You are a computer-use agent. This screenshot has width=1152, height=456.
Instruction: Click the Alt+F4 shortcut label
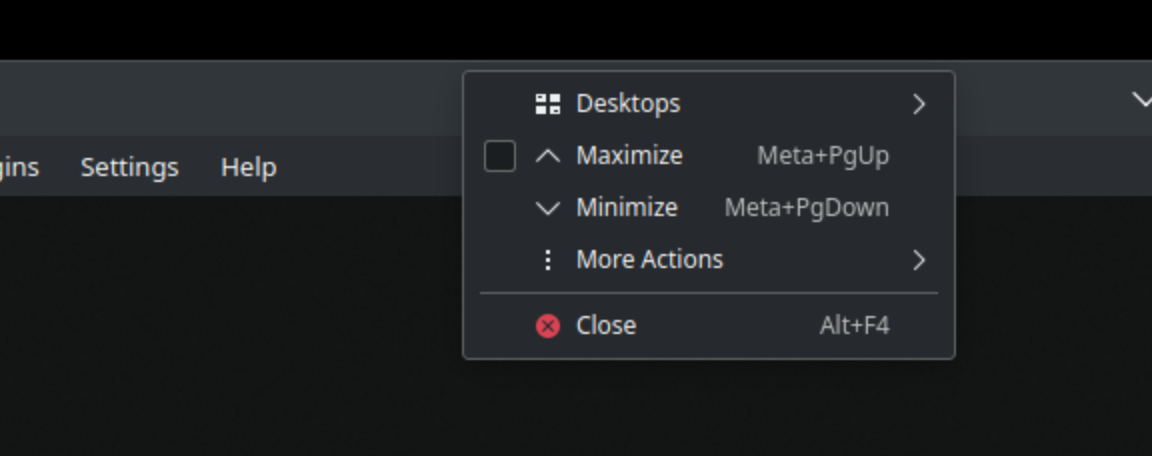pos(854,325)
